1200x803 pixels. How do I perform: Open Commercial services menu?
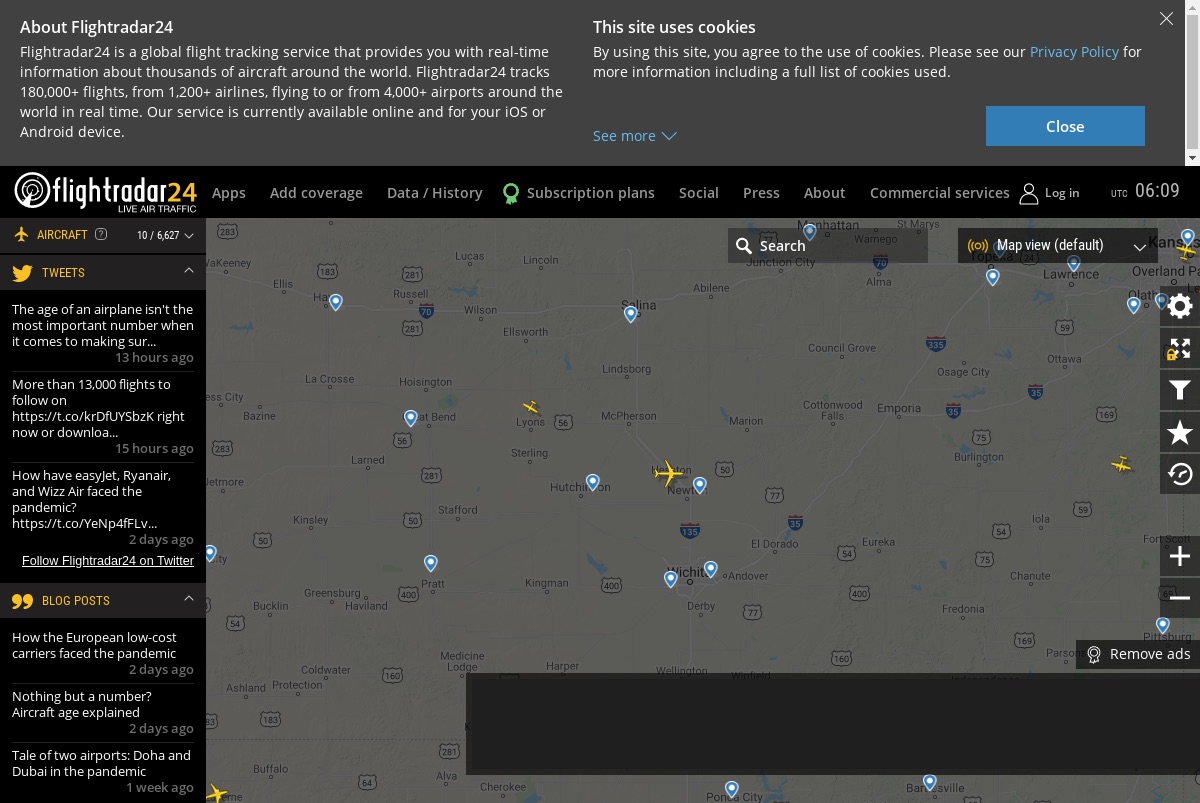(940, 193)
